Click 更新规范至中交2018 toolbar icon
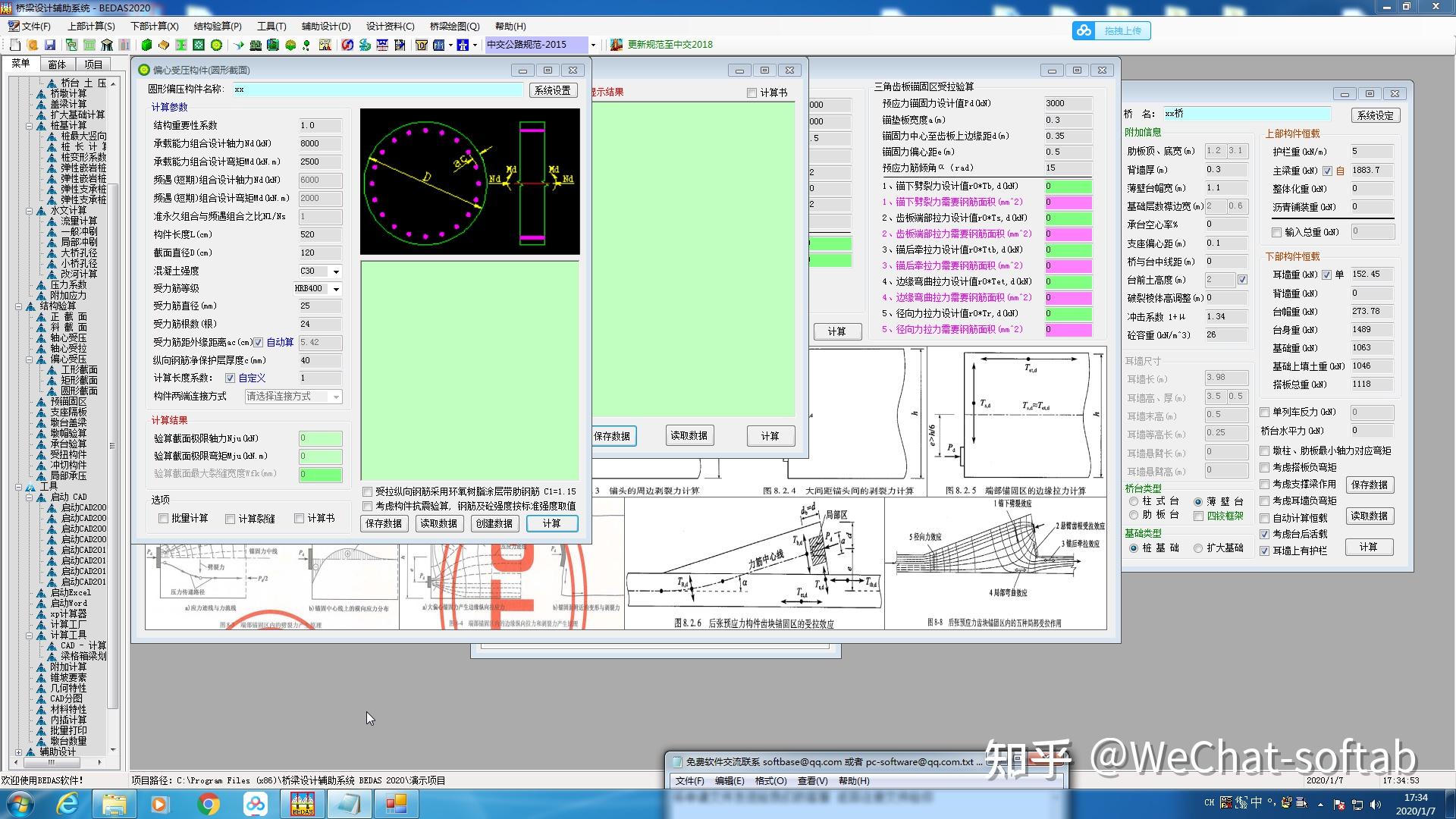The width and height of the screenshot is (1456, 819). tap(617, 45)
